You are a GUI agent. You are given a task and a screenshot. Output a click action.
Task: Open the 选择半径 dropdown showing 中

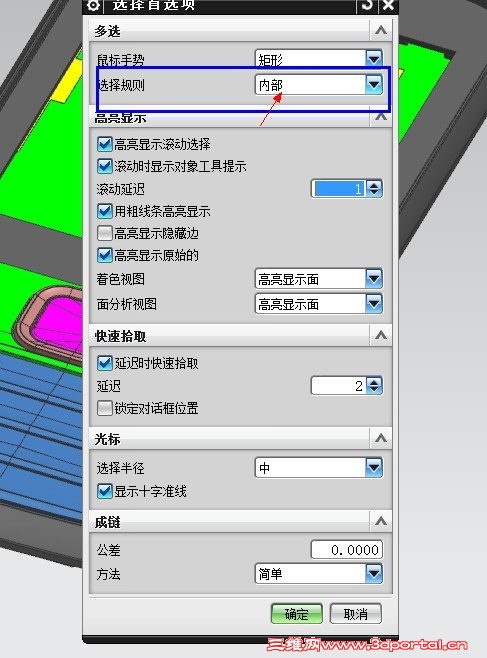coord(319,468)
